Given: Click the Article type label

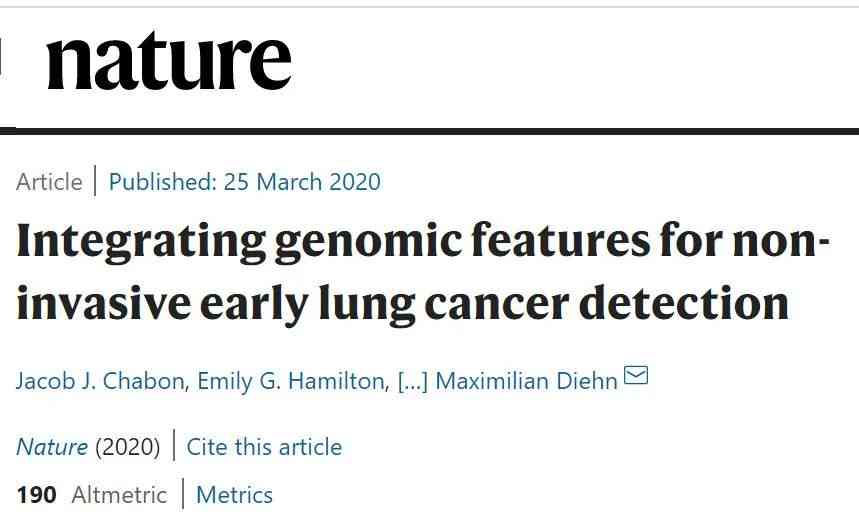Looking at the screenshot, I should pyautogui.click(x=49, y=182).
